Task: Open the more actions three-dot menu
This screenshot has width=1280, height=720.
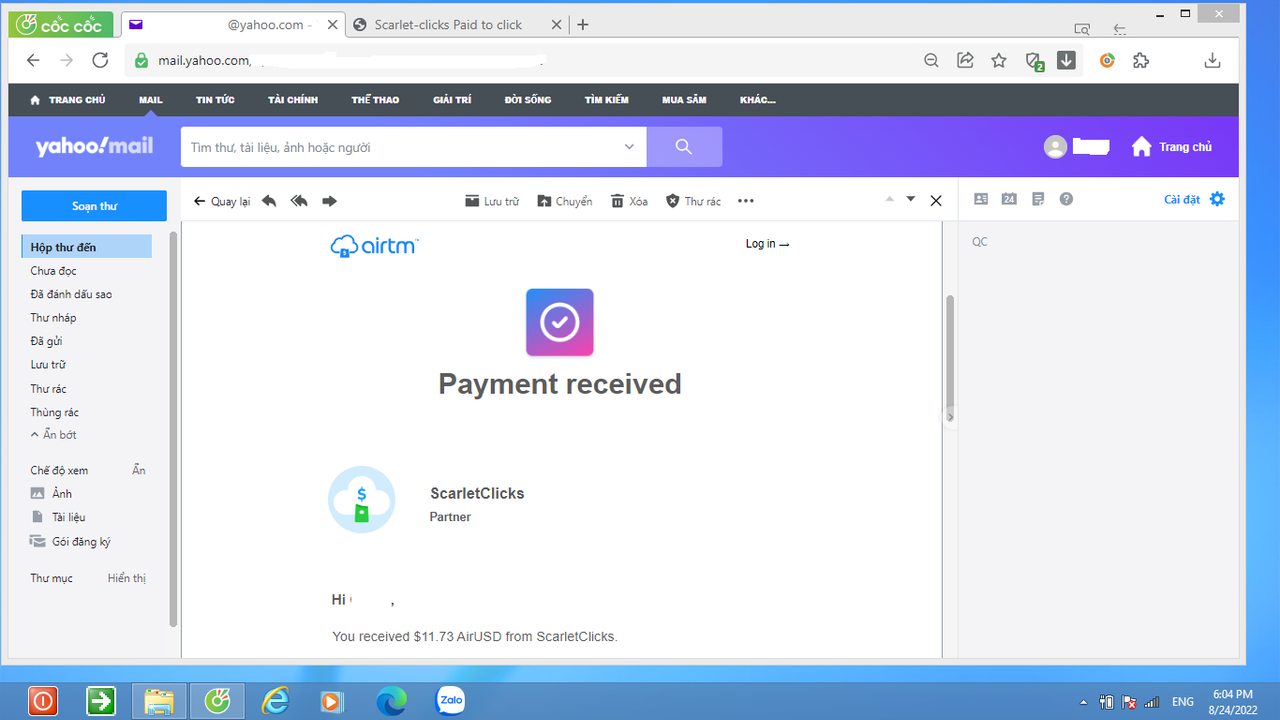Action: click(x=745, y=201)
